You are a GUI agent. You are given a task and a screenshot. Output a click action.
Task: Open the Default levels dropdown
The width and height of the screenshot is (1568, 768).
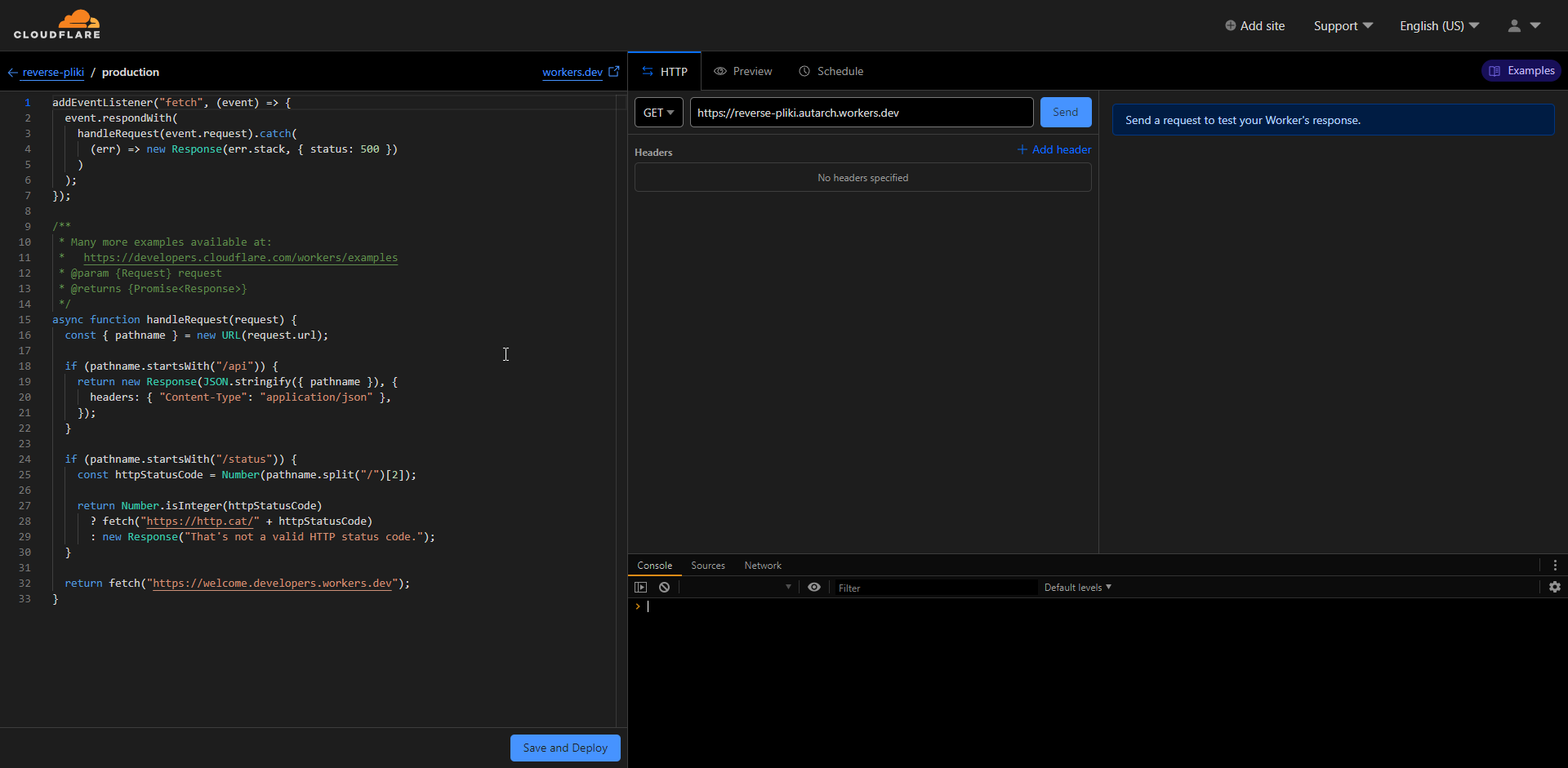[1078, 587]
